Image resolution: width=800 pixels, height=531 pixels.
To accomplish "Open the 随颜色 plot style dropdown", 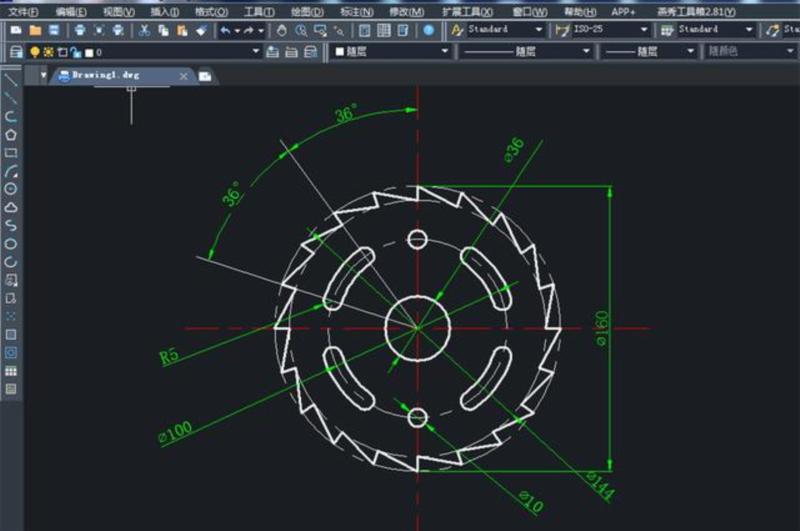I will pos(790,51).
